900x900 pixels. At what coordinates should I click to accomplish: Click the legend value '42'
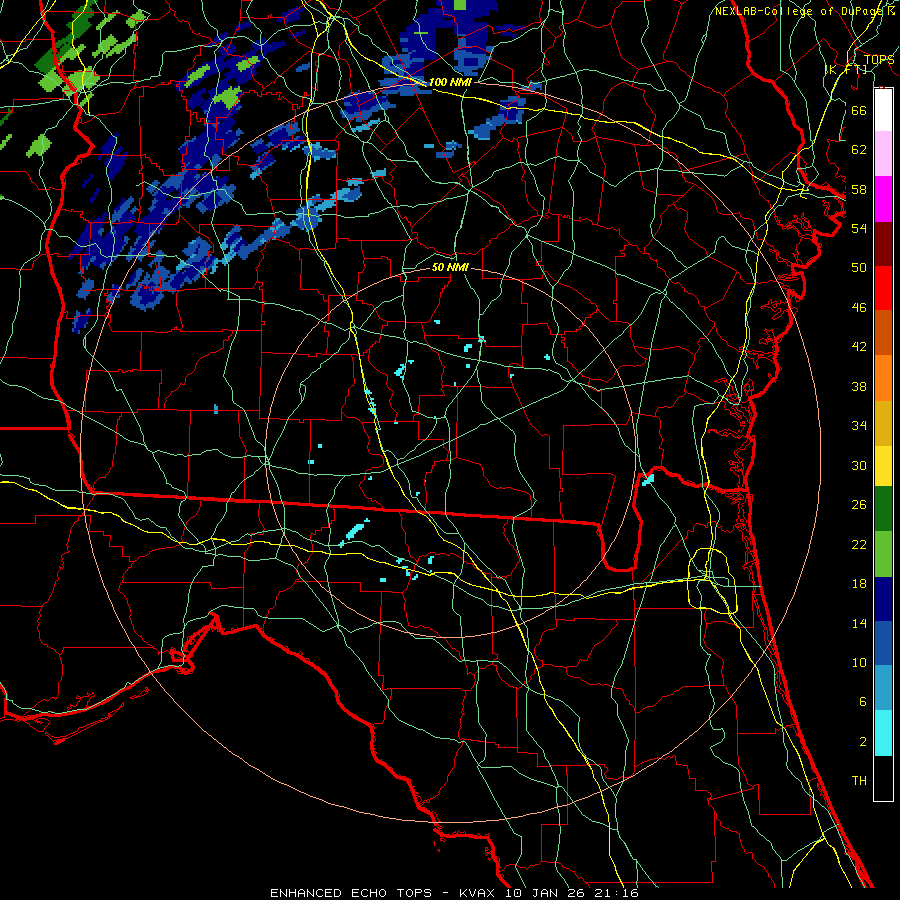coord(859,347)
